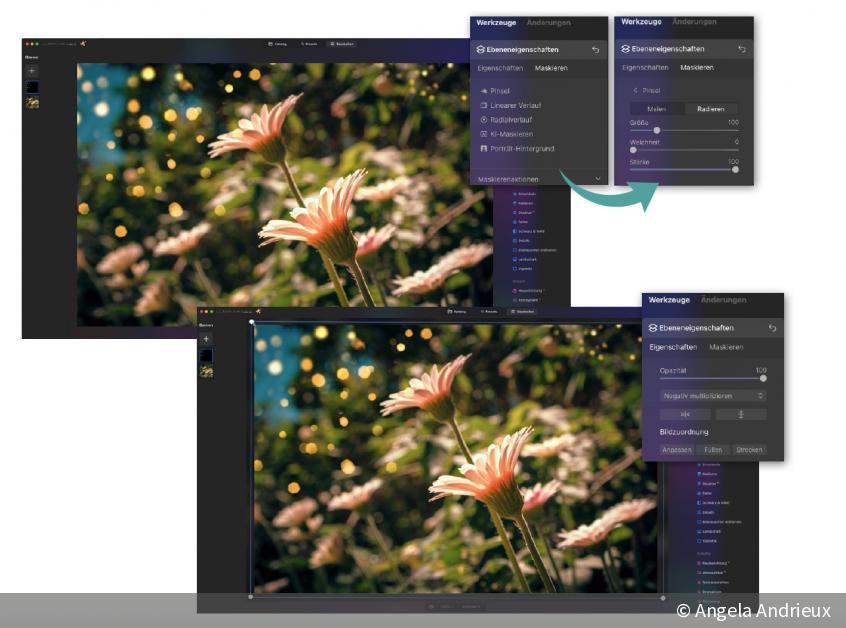Viewport: 846px width, 628px height.
Task: Collapse the Pinsel panel via back chevron
Action: [x=636, y=90]
